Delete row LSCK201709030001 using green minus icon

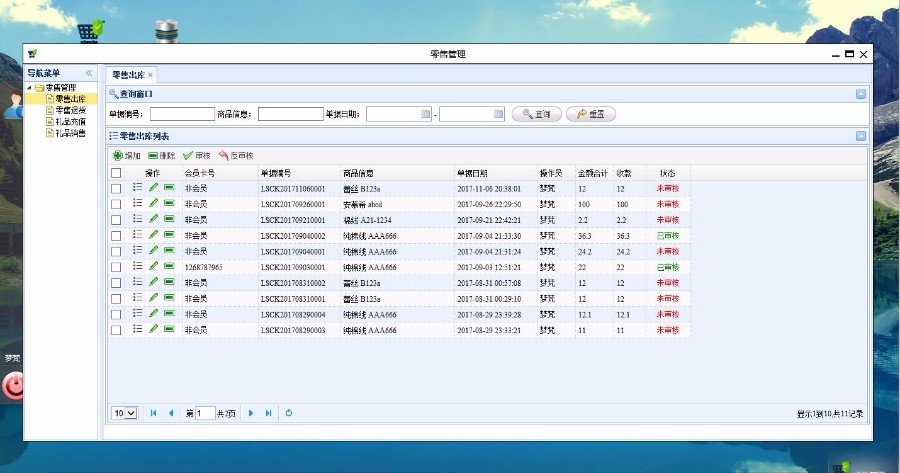[x=169, y=266]
